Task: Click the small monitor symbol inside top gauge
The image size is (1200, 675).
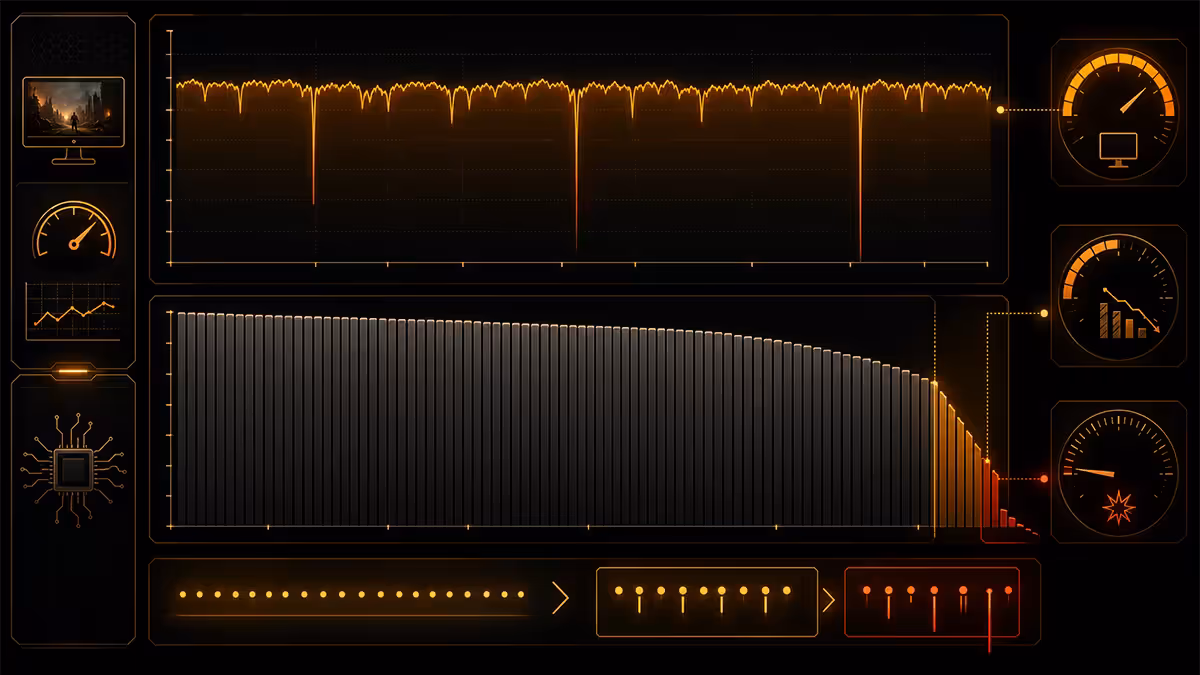Action: (1117, 148)
